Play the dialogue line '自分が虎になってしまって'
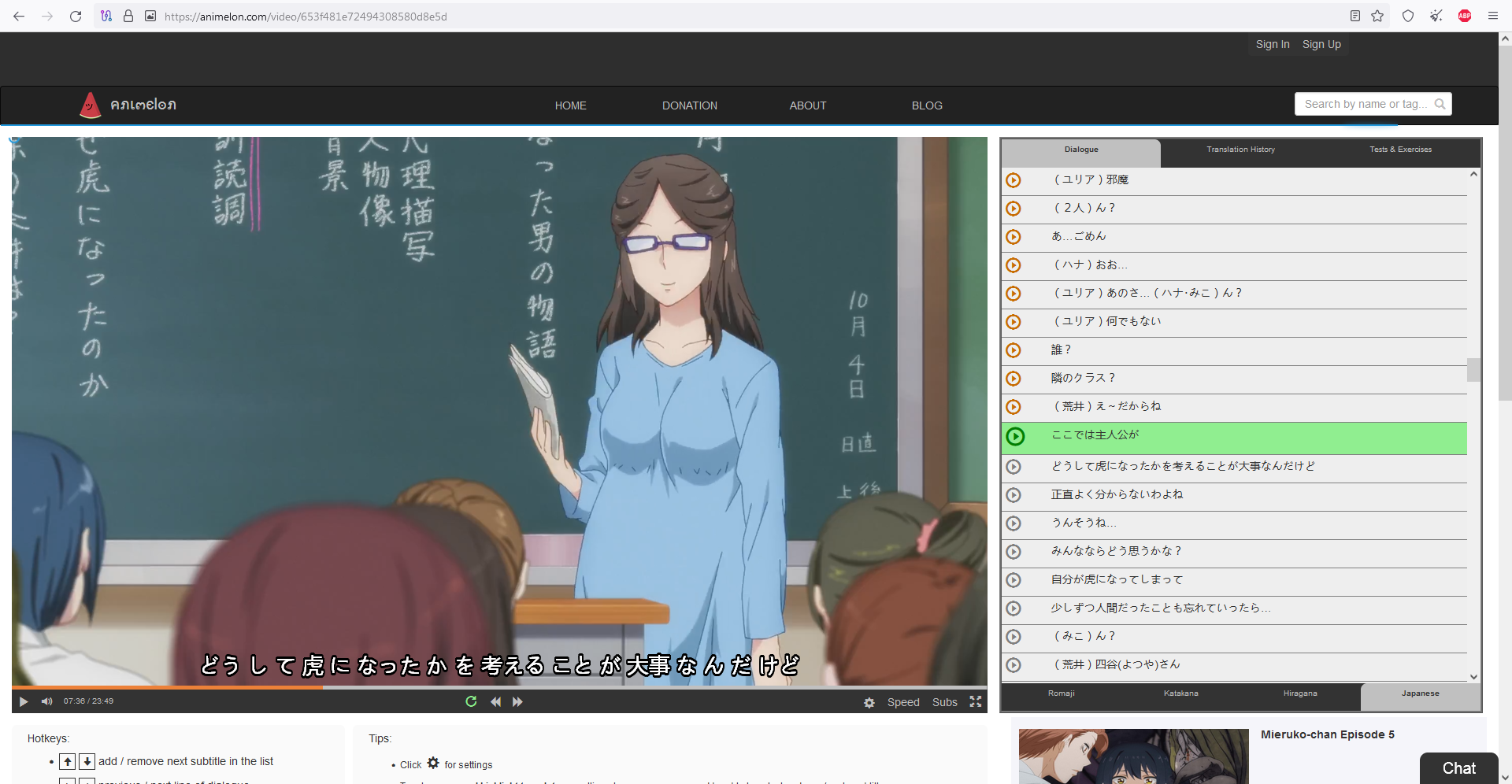Screen dimensions: 1512x784 click(1014, 580)
